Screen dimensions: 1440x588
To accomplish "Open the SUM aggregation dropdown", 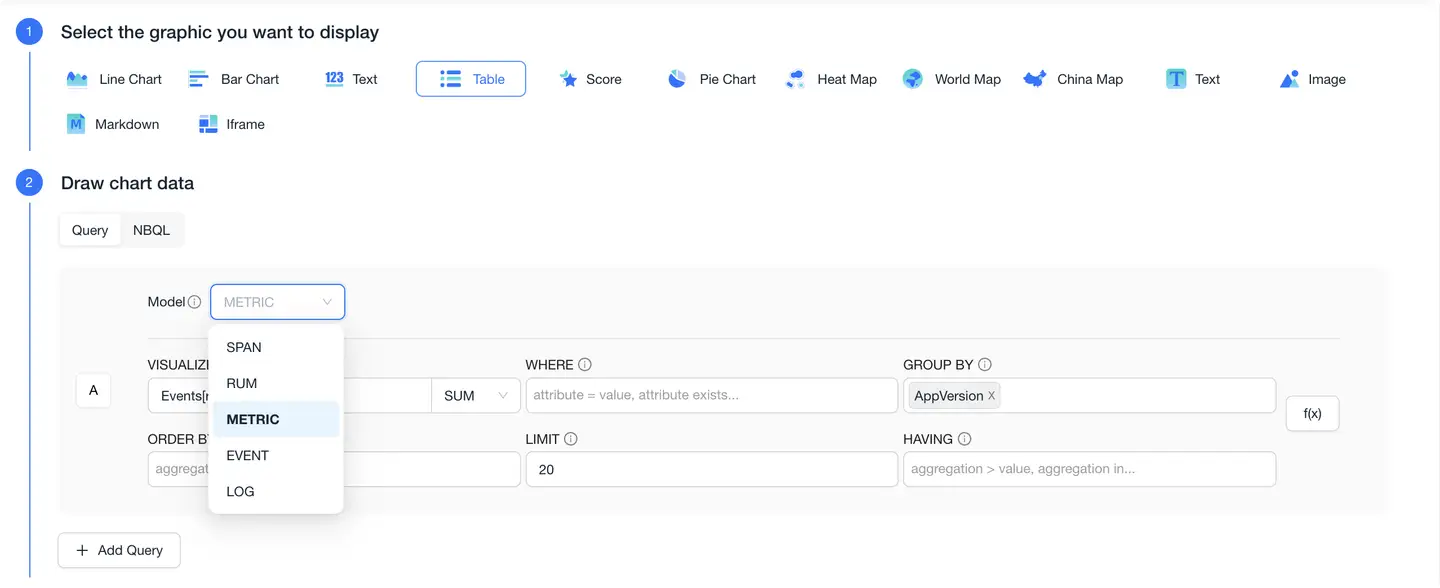I will (x=476, y=396).
